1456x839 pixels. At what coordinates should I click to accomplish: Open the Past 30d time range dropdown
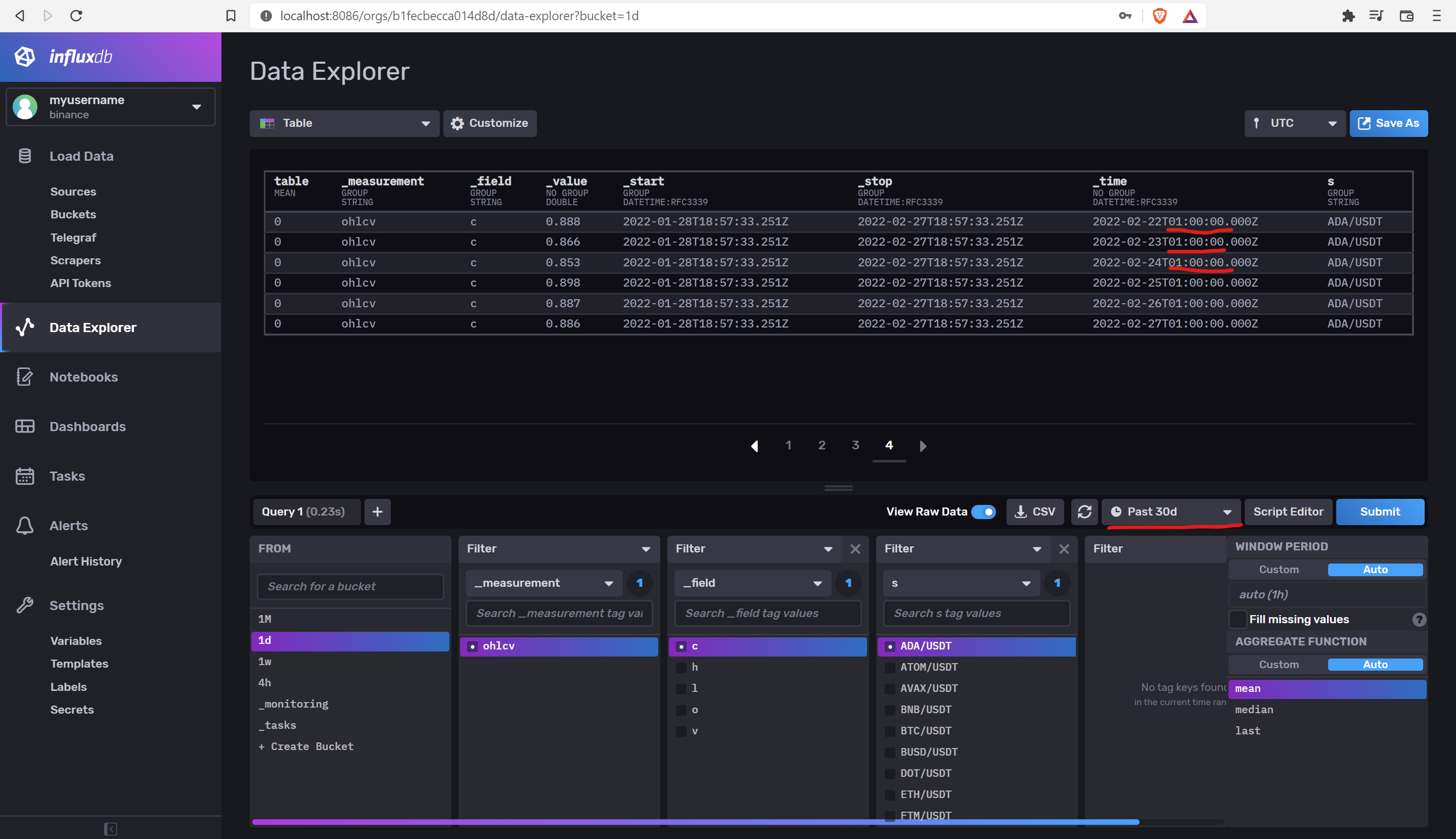coord(1171,511)
